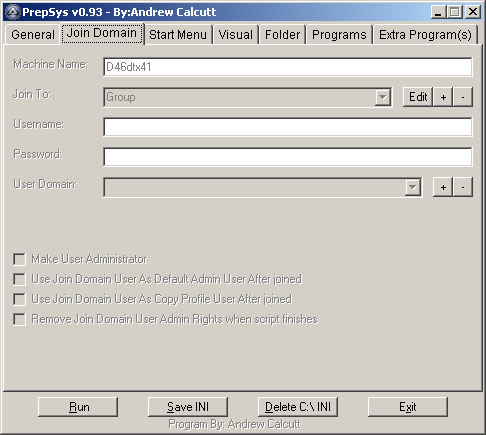Remove Join To entry with minus button
Screen dimensions: 486x435
463,97
